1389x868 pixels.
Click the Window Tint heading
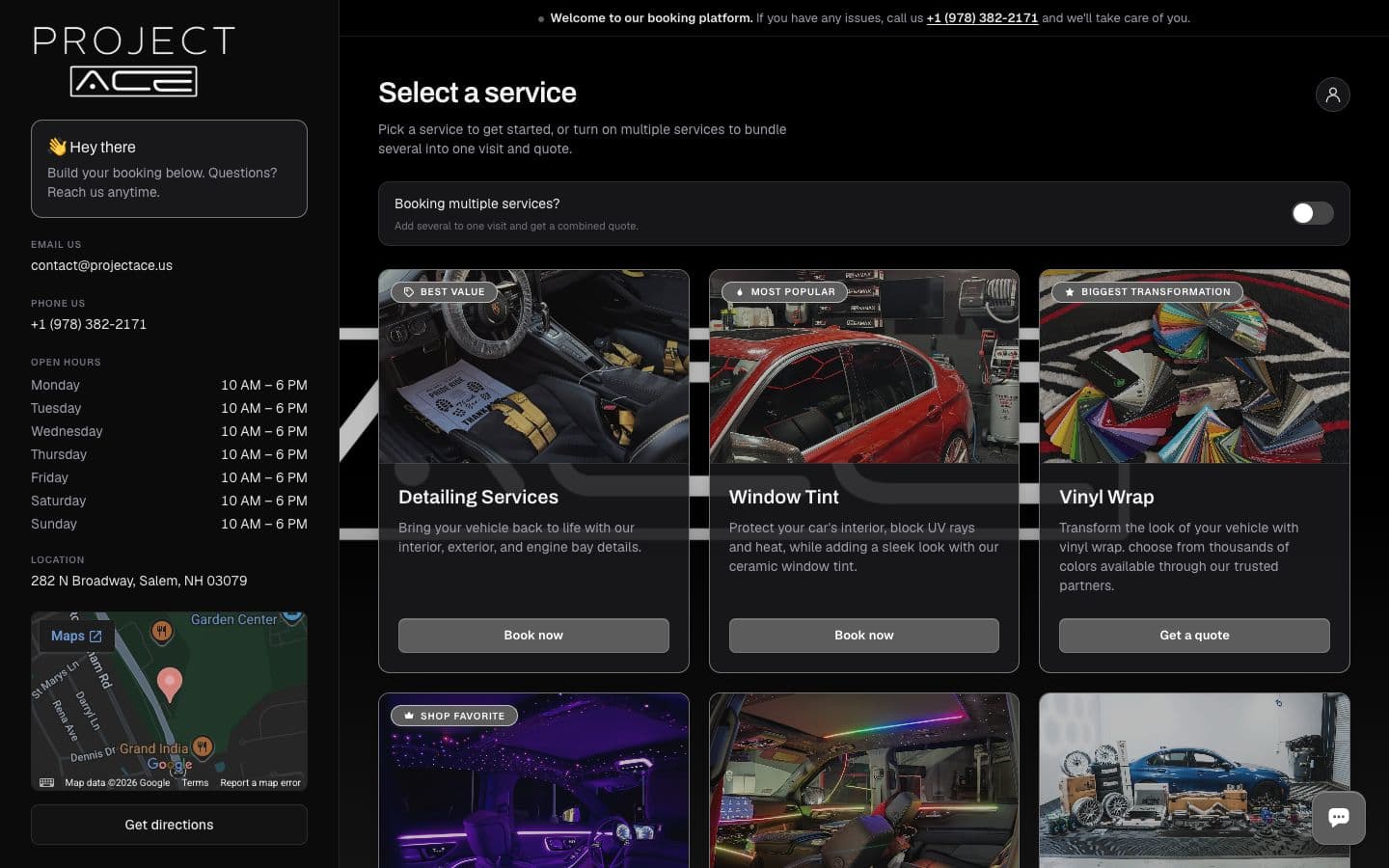tap(784, 497)
